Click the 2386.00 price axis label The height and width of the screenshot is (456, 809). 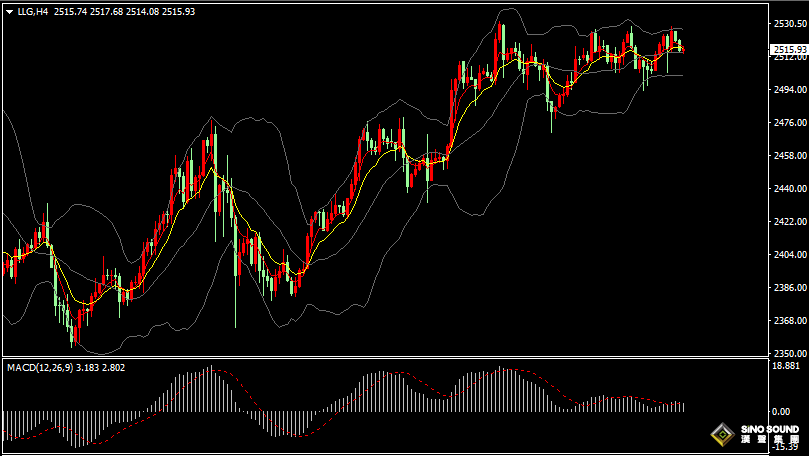(788, 288)
